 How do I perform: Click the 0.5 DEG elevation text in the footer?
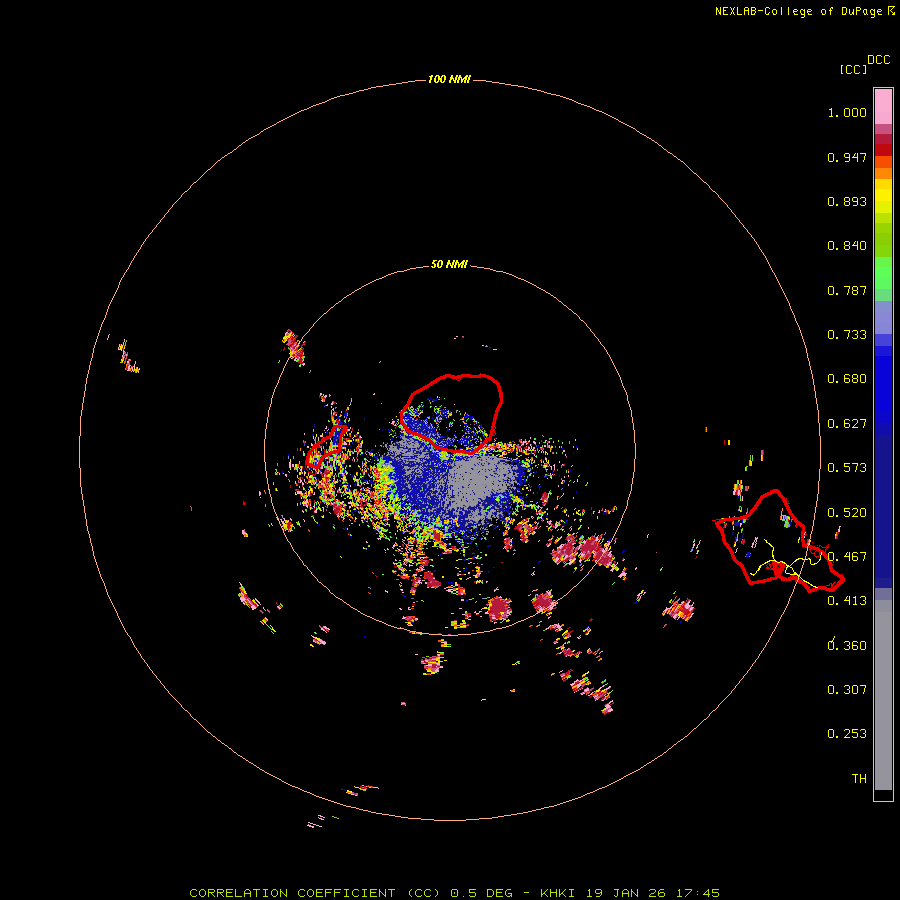pyautogui.click(x=480, y=893)
